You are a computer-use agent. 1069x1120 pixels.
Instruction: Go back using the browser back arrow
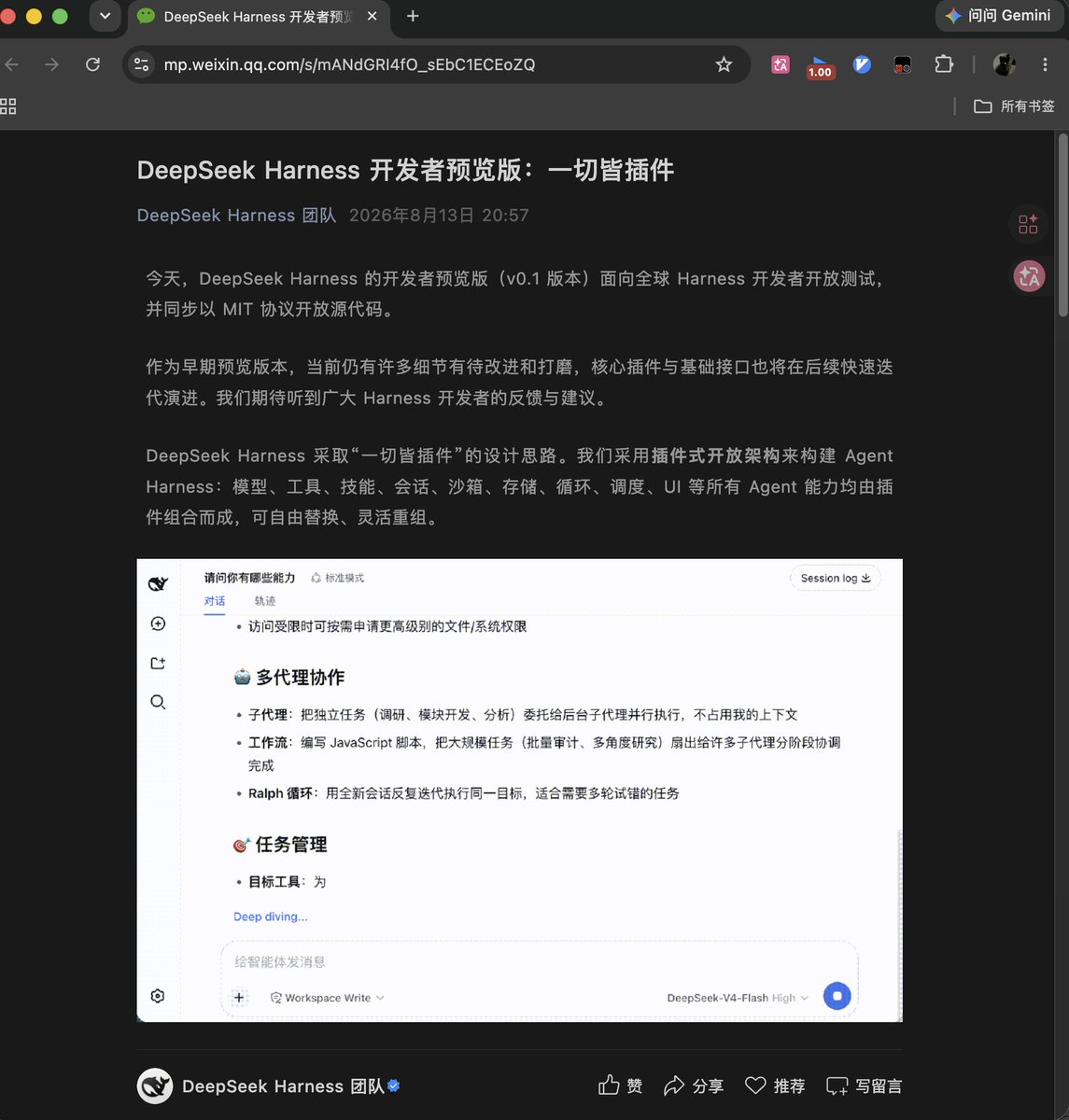pyautogui.click(x=12, y=64)
